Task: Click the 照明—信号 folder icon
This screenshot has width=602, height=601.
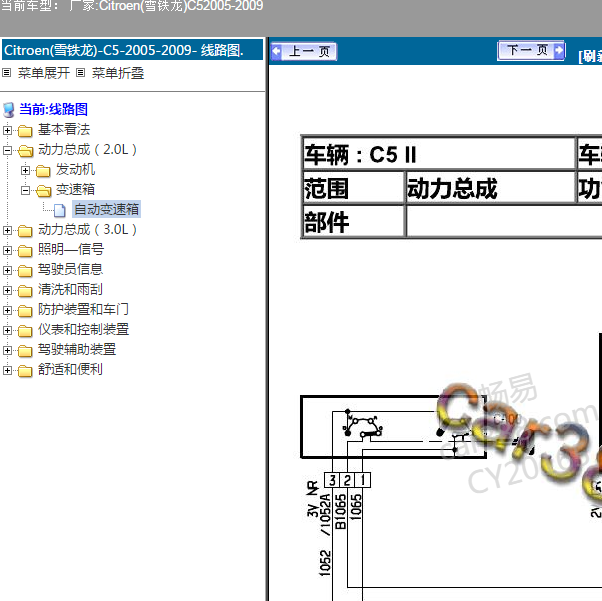Action: point(25,250)
